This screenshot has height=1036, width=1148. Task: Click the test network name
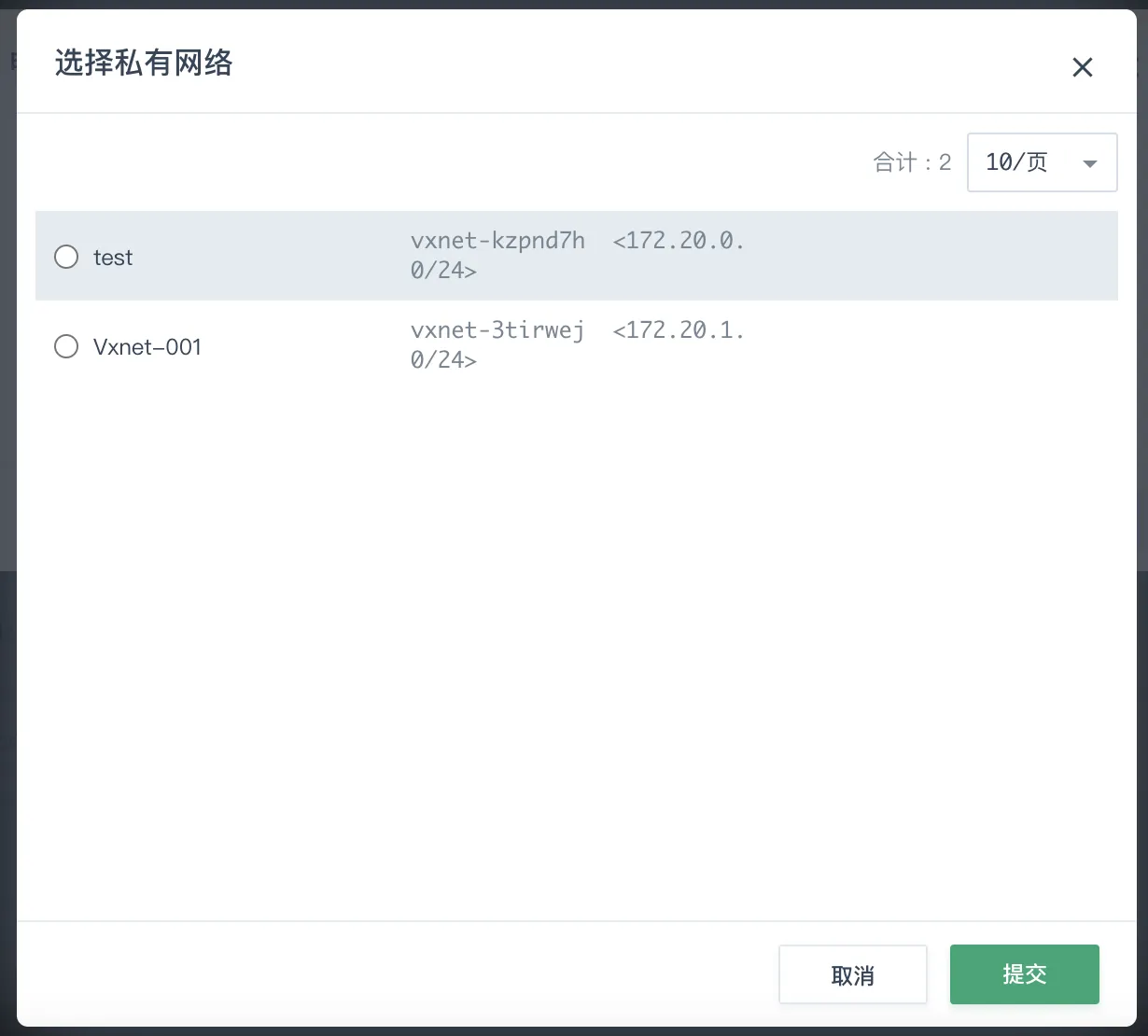tap(113, 258)
